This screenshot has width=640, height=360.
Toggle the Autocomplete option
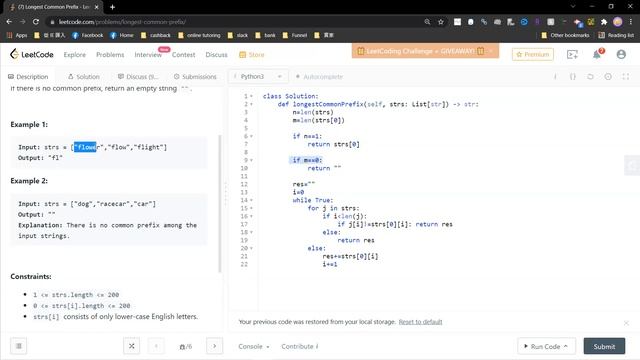tap(319, 77)
